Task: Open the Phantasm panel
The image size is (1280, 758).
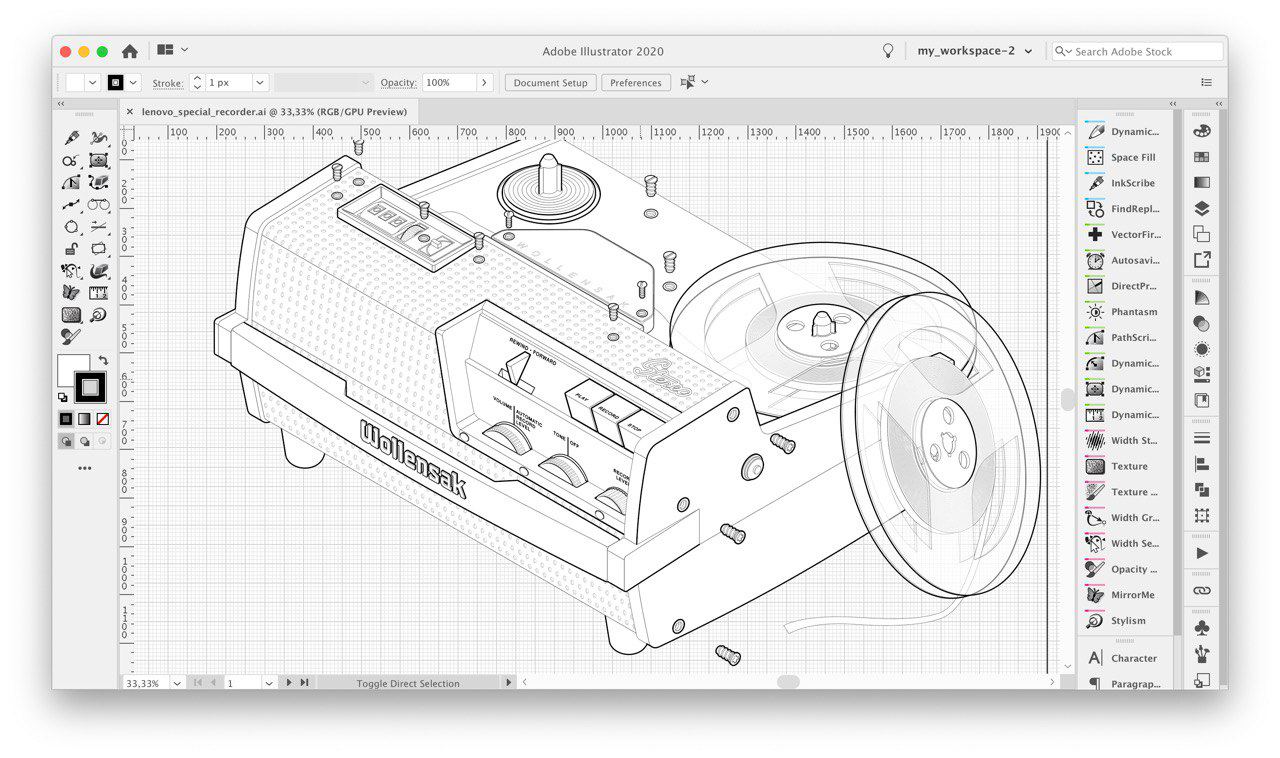Action: [1121, 312]
